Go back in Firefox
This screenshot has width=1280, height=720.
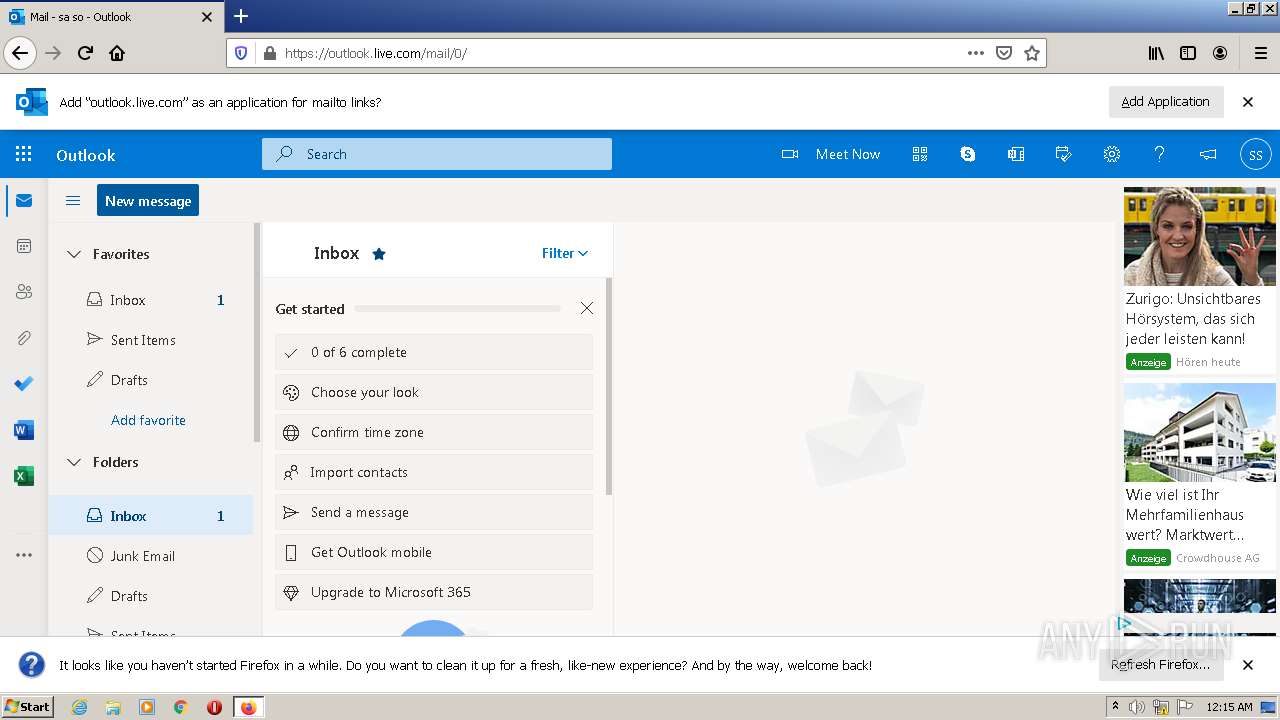click(20, 53)
